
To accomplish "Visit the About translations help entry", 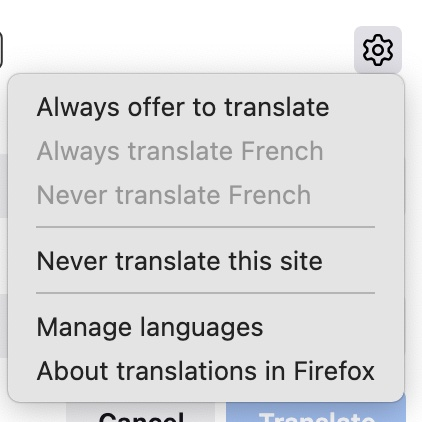I will click(206, 371).
